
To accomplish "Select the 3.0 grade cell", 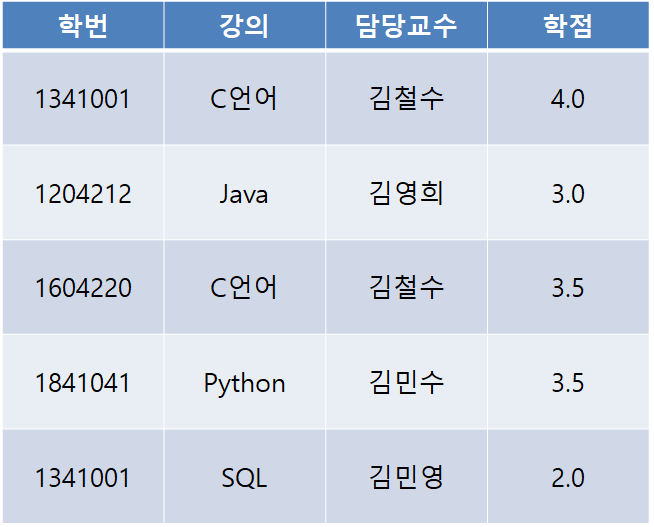I will [568, 193].
